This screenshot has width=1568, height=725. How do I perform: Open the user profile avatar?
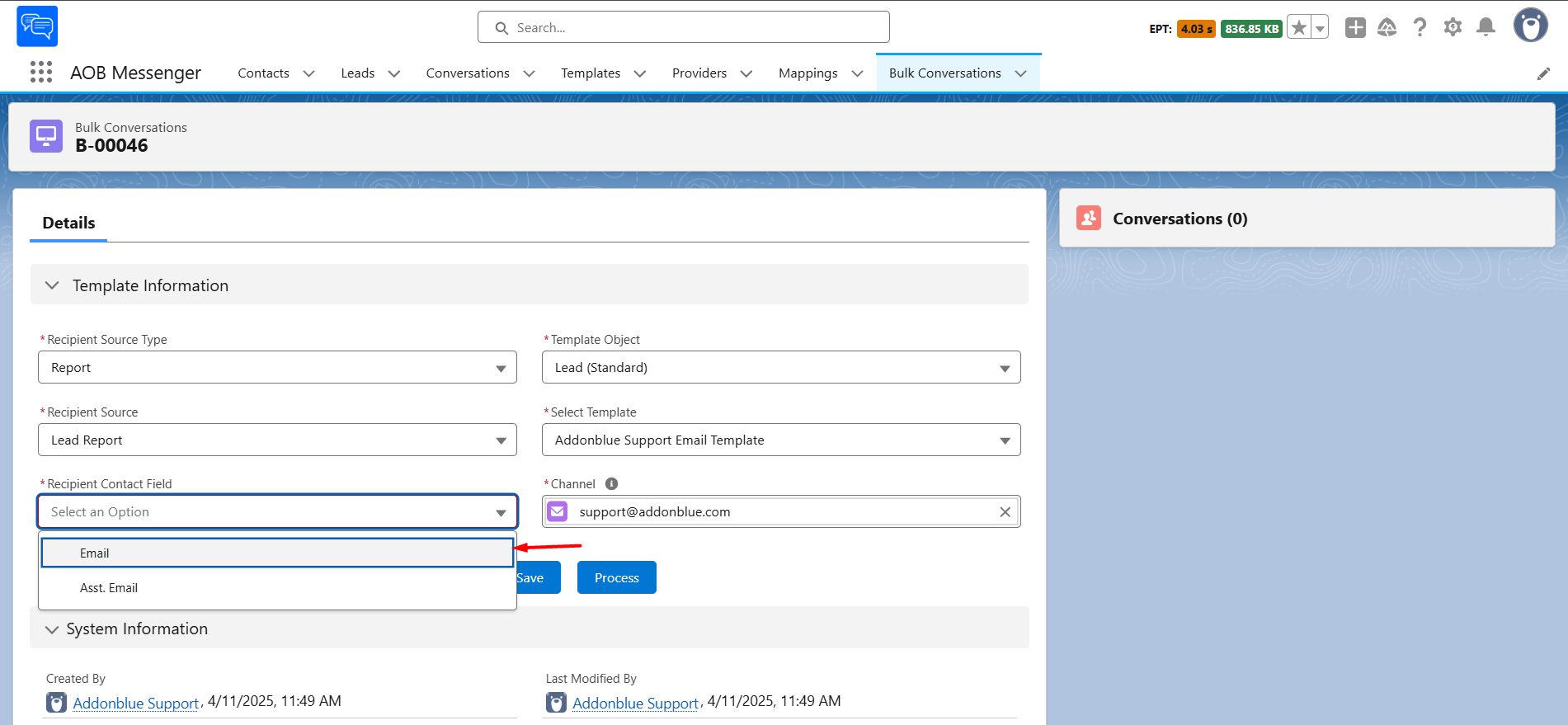tap(1530, 26)
